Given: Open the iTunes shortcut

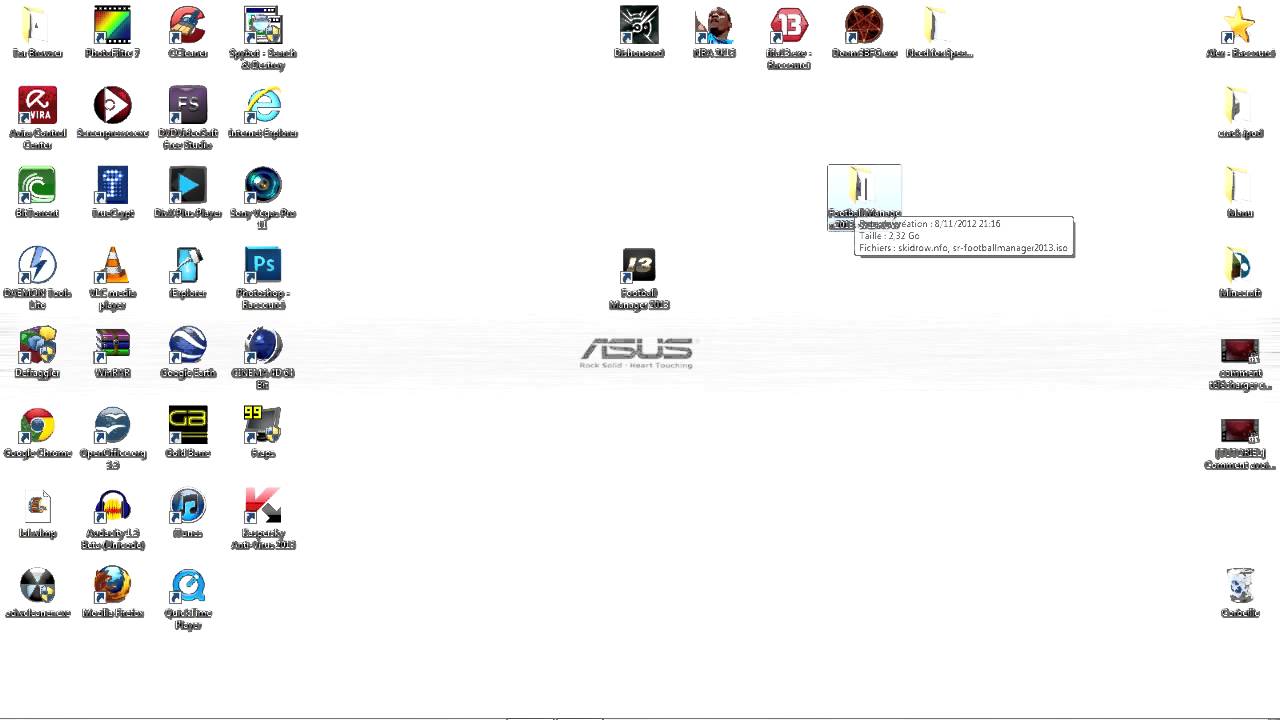Looking at the screenshot, I should (x=188, y=505).
